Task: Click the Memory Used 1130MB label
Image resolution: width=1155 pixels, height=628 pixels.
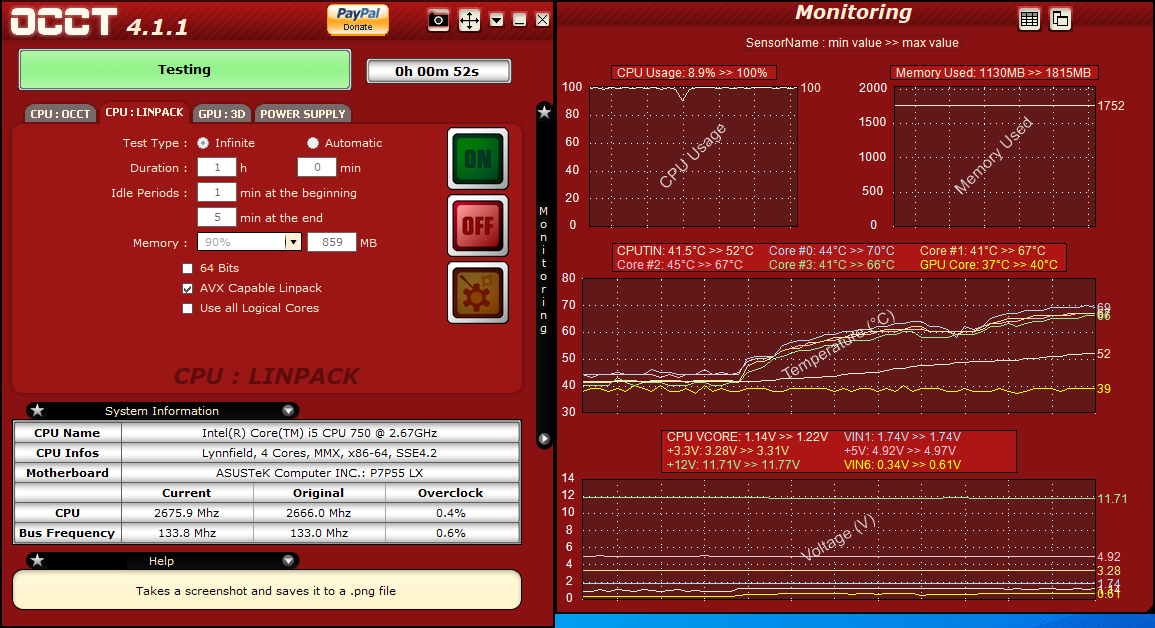Action: [x=994, y=73]
